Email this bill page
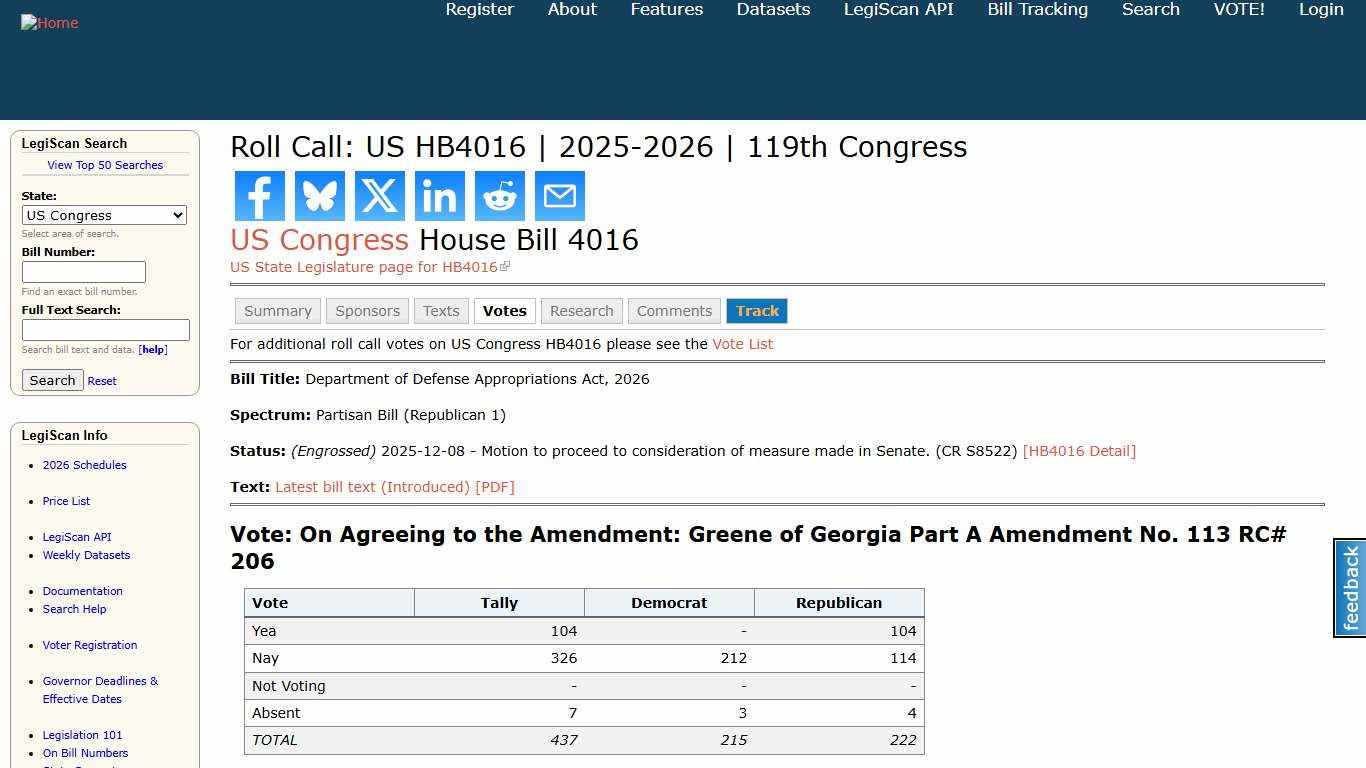This screenshot has height=768, width=1366. 559,195
